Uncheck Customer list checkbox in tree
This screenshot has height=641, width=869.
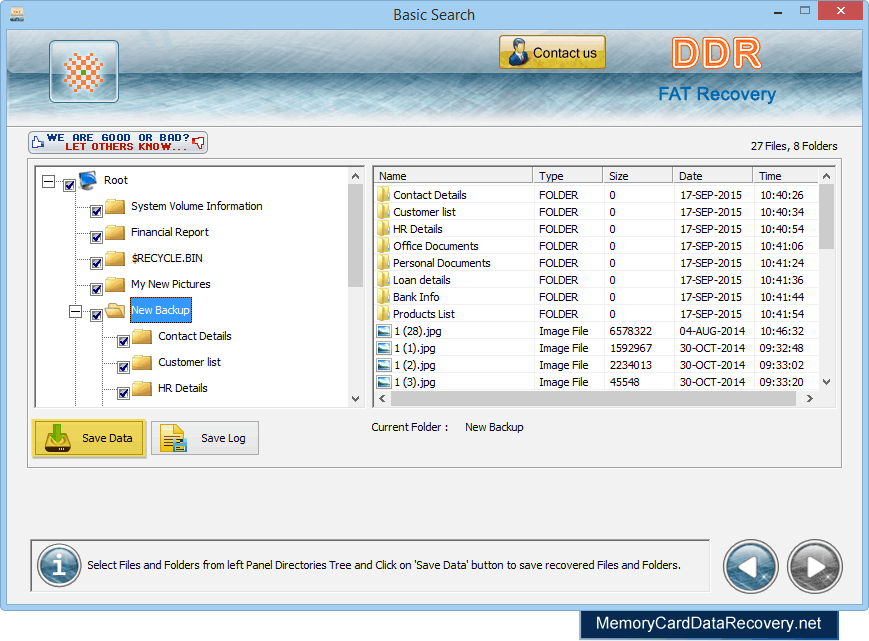click(x=124, y=367)
